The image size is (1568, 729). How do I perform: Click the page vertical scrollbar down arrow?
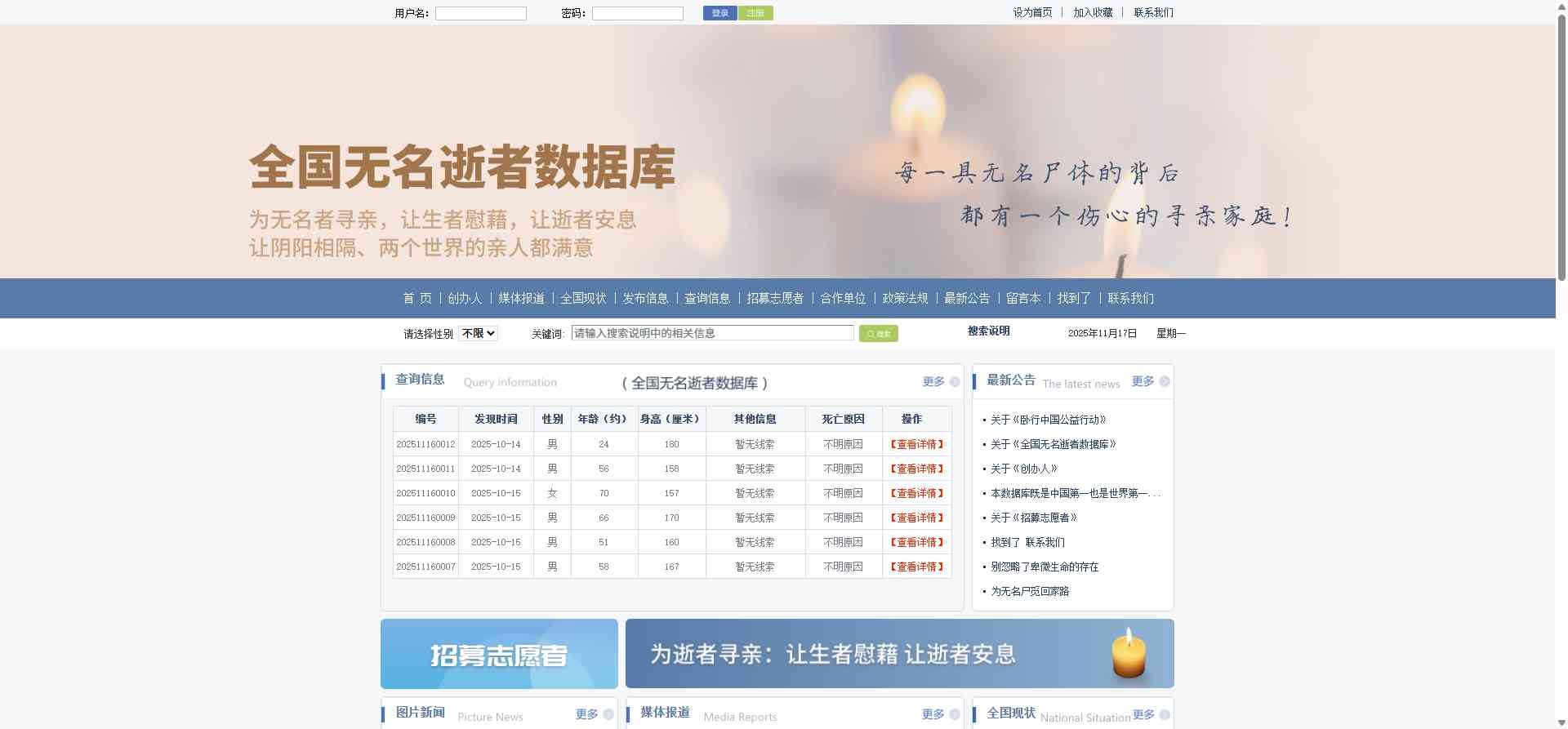(x=1561, y=722)
